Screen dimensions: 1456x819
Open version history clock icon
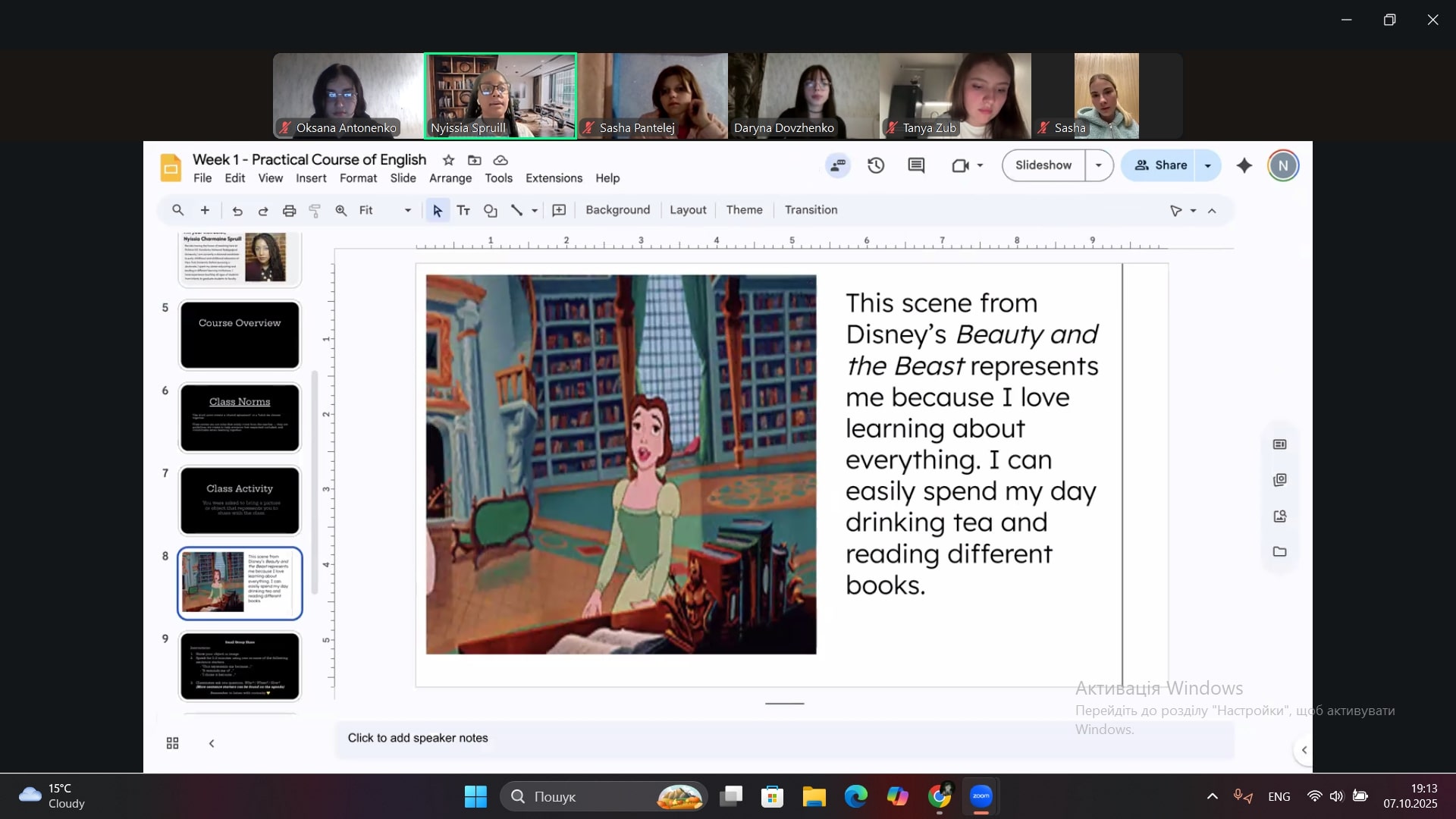coord(876,165)
